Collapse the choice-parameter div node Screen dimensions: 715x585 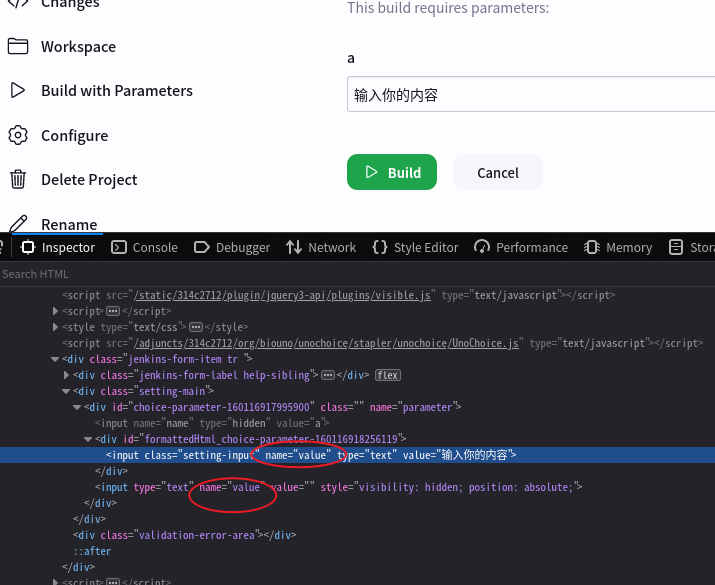[x=77, y=407]
